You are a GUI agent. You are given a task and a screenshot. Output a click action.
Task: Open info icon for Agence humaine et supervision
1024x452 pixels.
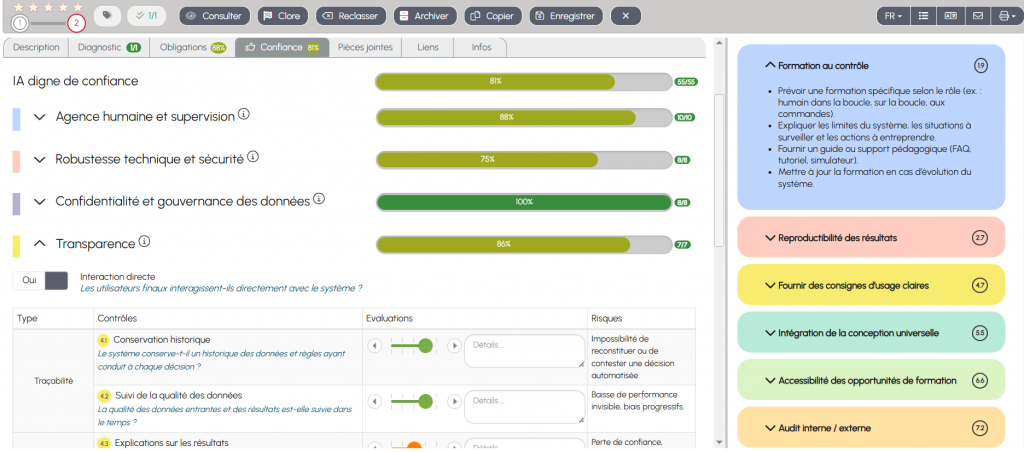tap(244, 114)
